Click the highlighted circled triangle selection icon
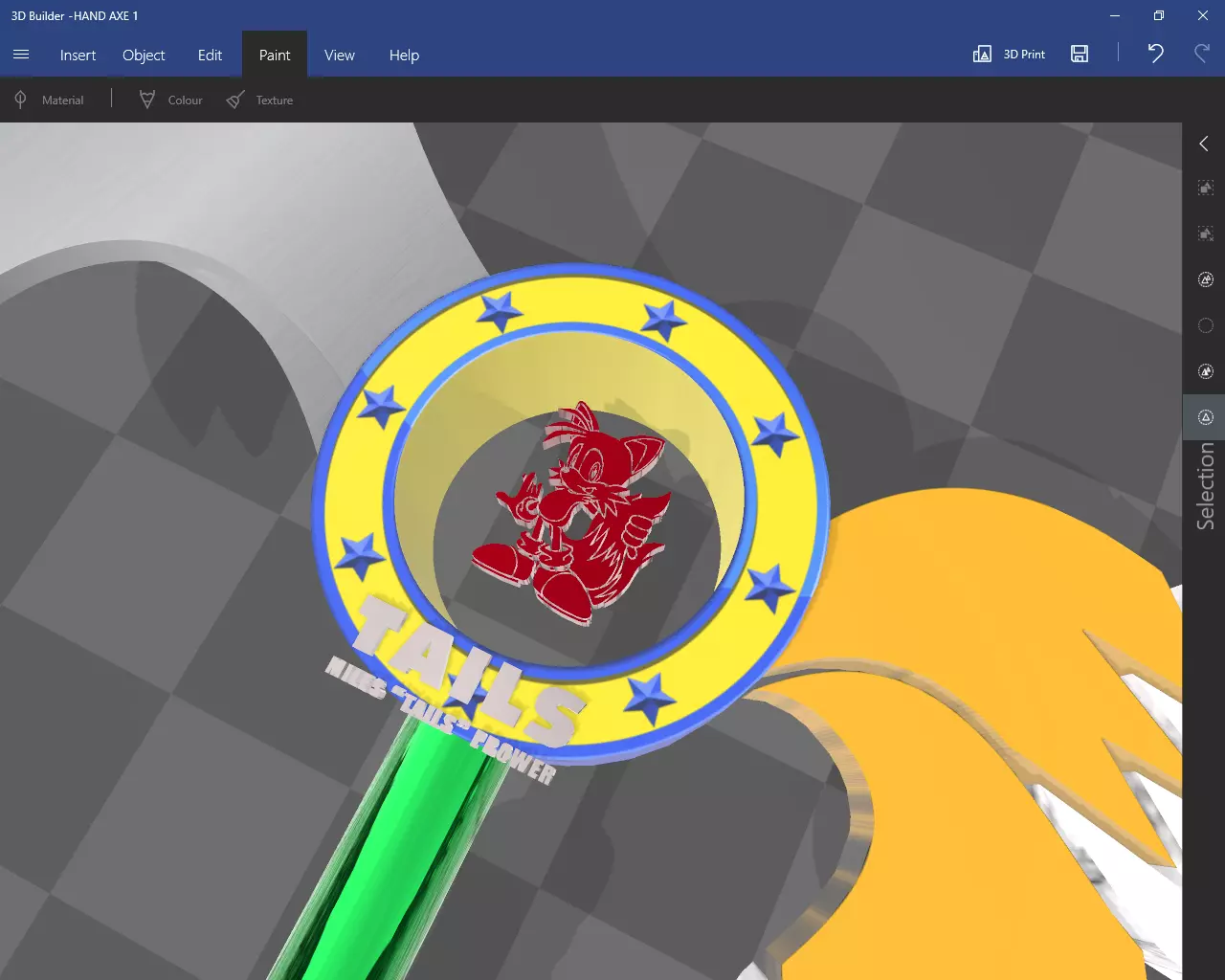The height and width of the screenshot is (980, 1225). pos(1206,417)
